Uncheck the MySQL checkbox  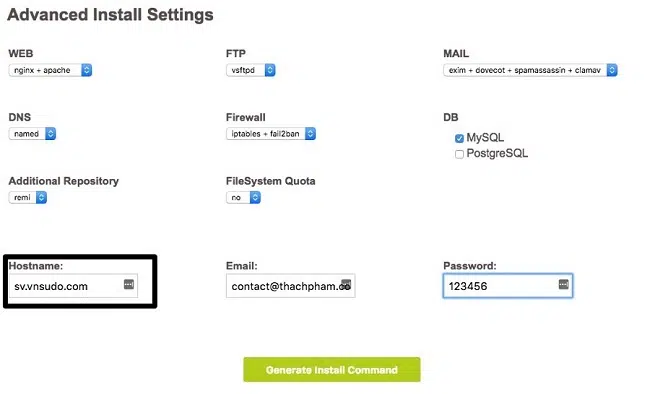459,138
